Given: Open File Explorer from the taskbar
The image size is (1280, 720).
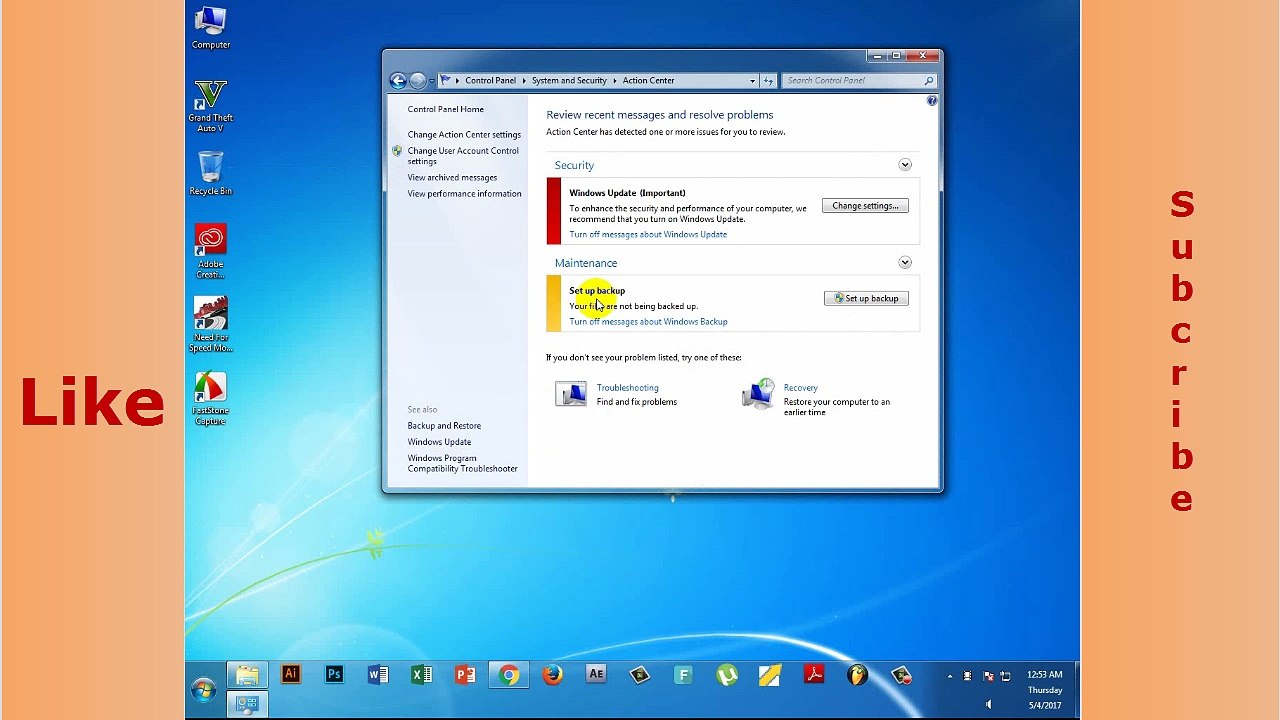Looking at the screenshot, I should 247,675.
